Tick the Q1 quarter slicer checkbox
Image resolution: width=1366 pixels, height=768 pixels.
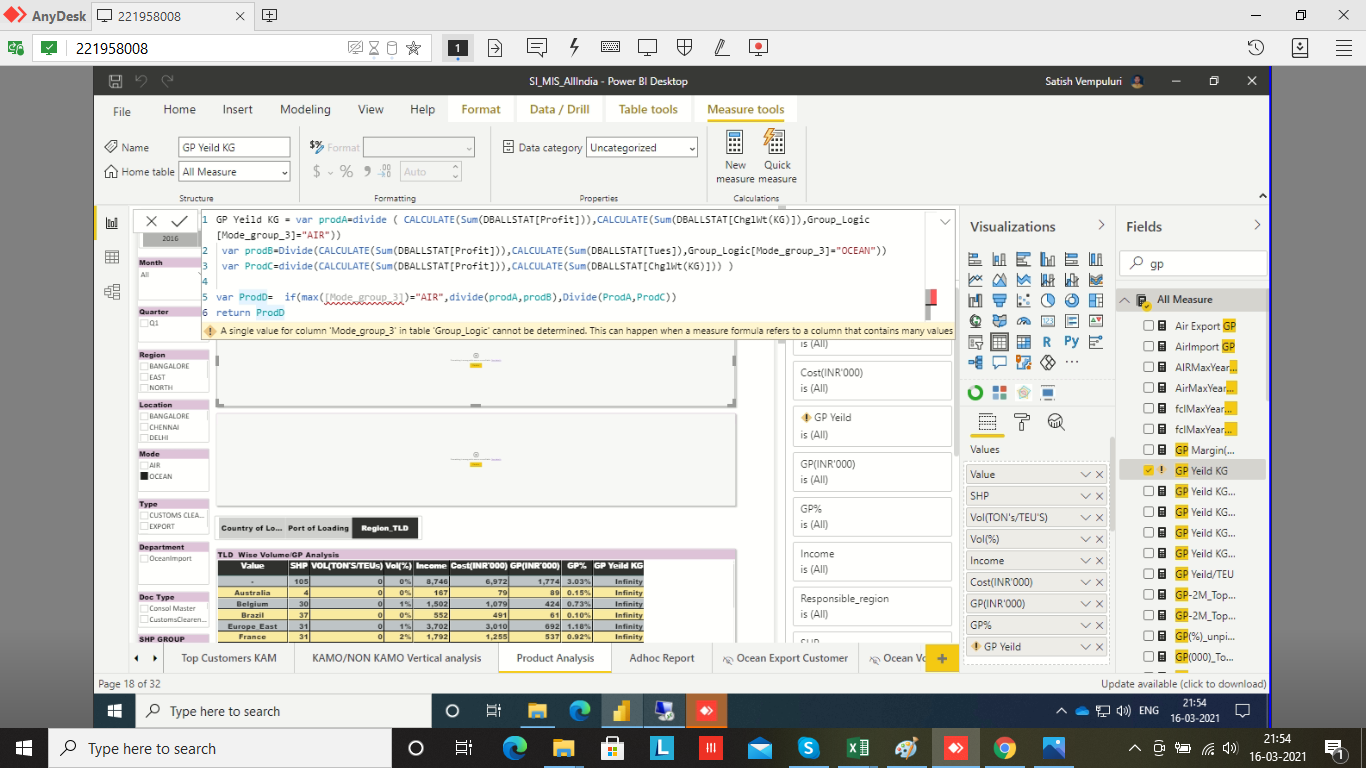tap(144, 323)
